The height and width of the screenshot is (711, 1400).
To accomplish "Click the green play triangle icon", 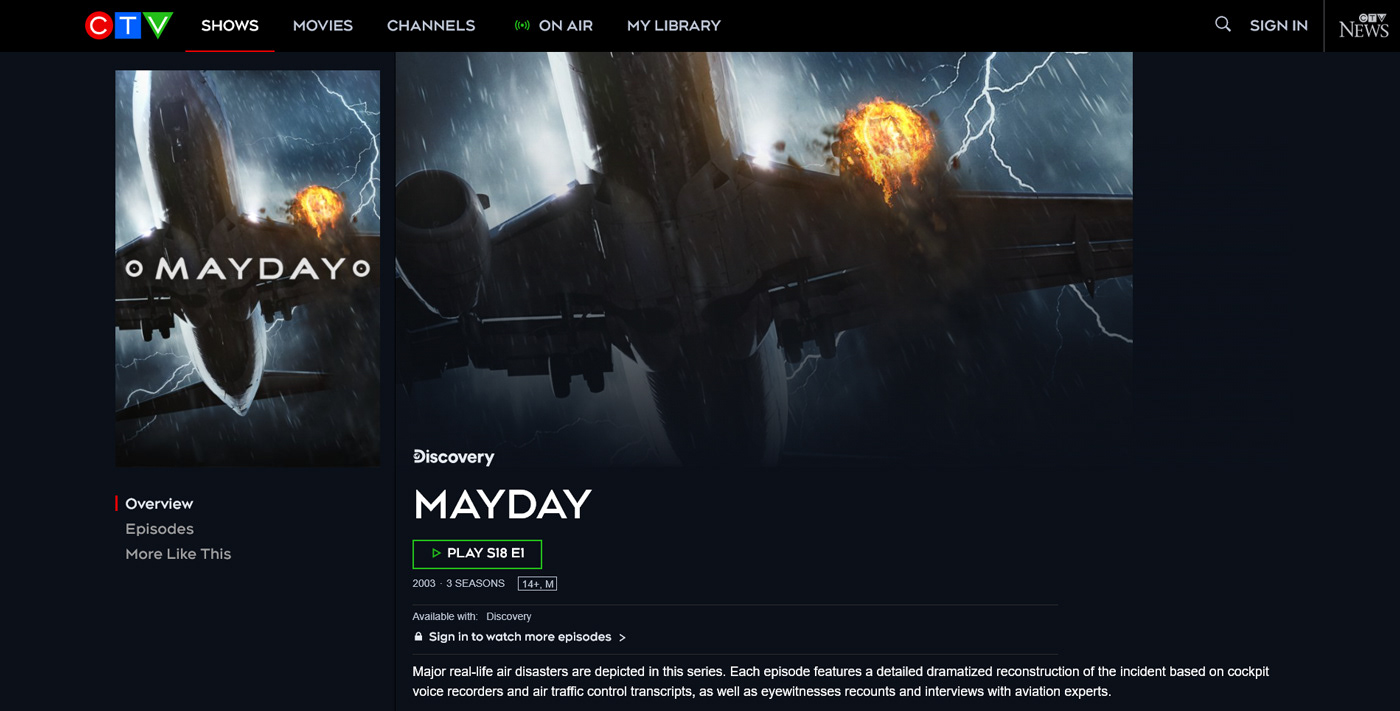I will (x=436, y=553).
